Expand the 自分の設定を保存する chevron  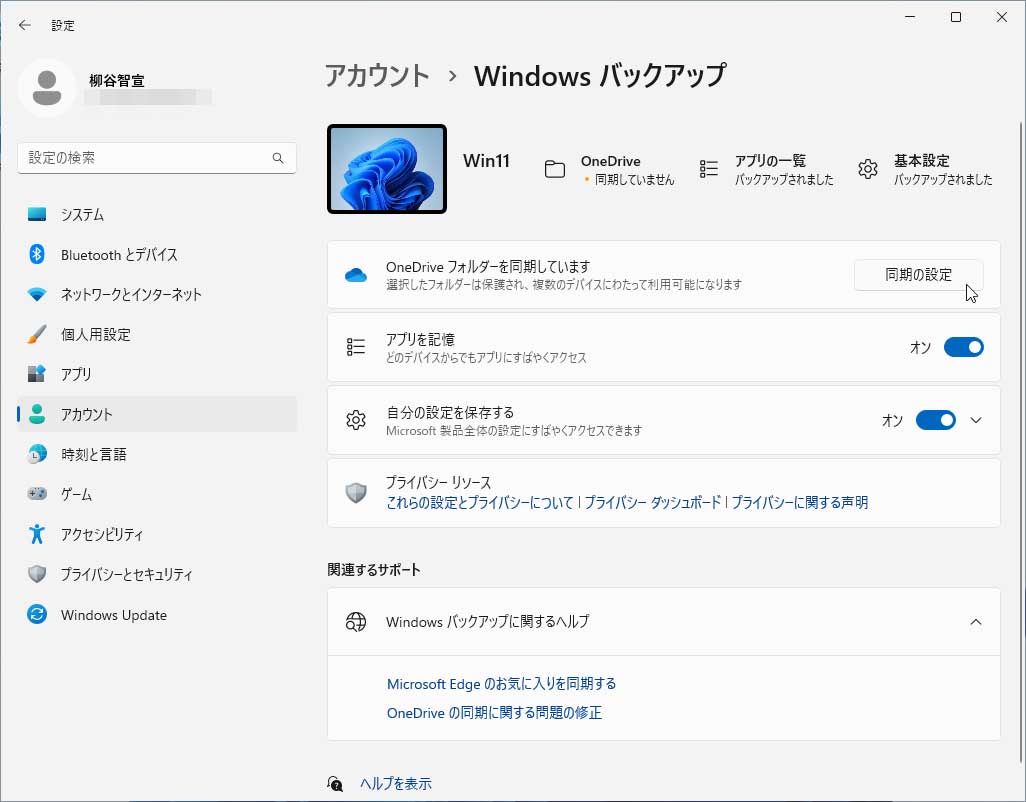[976, 420]
